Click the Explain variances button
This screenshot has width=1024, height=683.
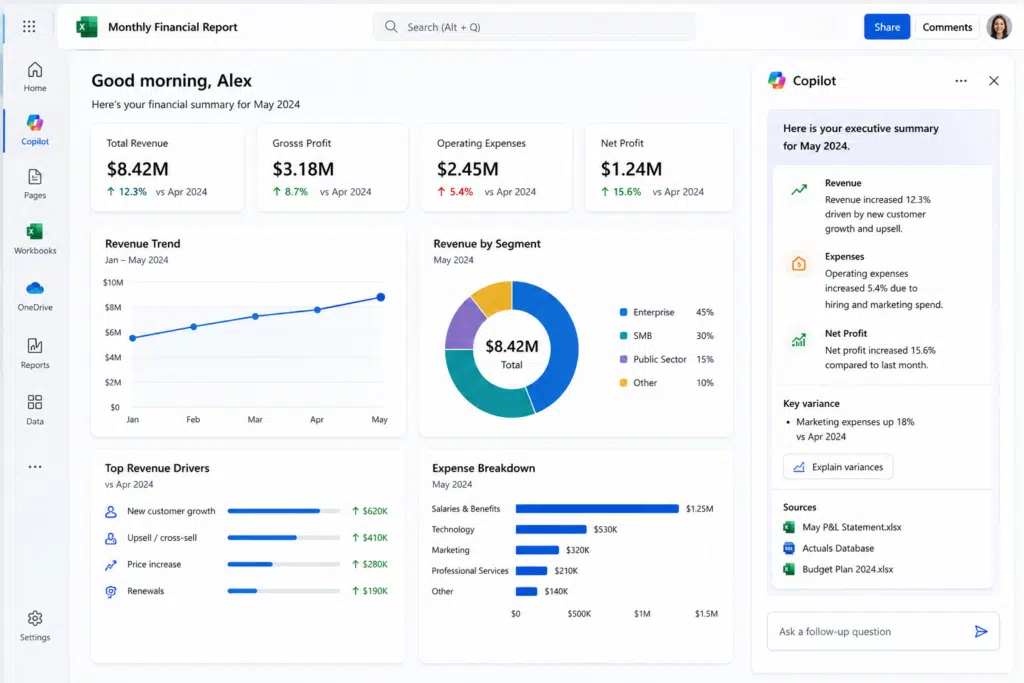[838, 467]
